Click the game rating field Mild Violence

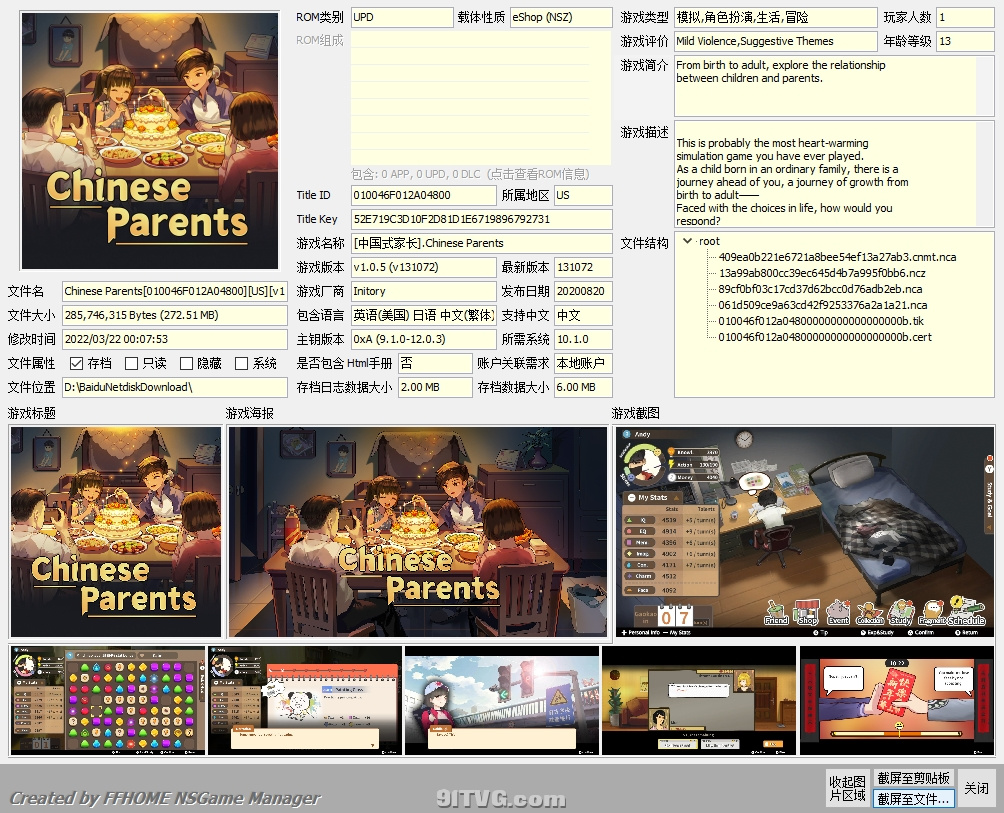click(775, 42)
